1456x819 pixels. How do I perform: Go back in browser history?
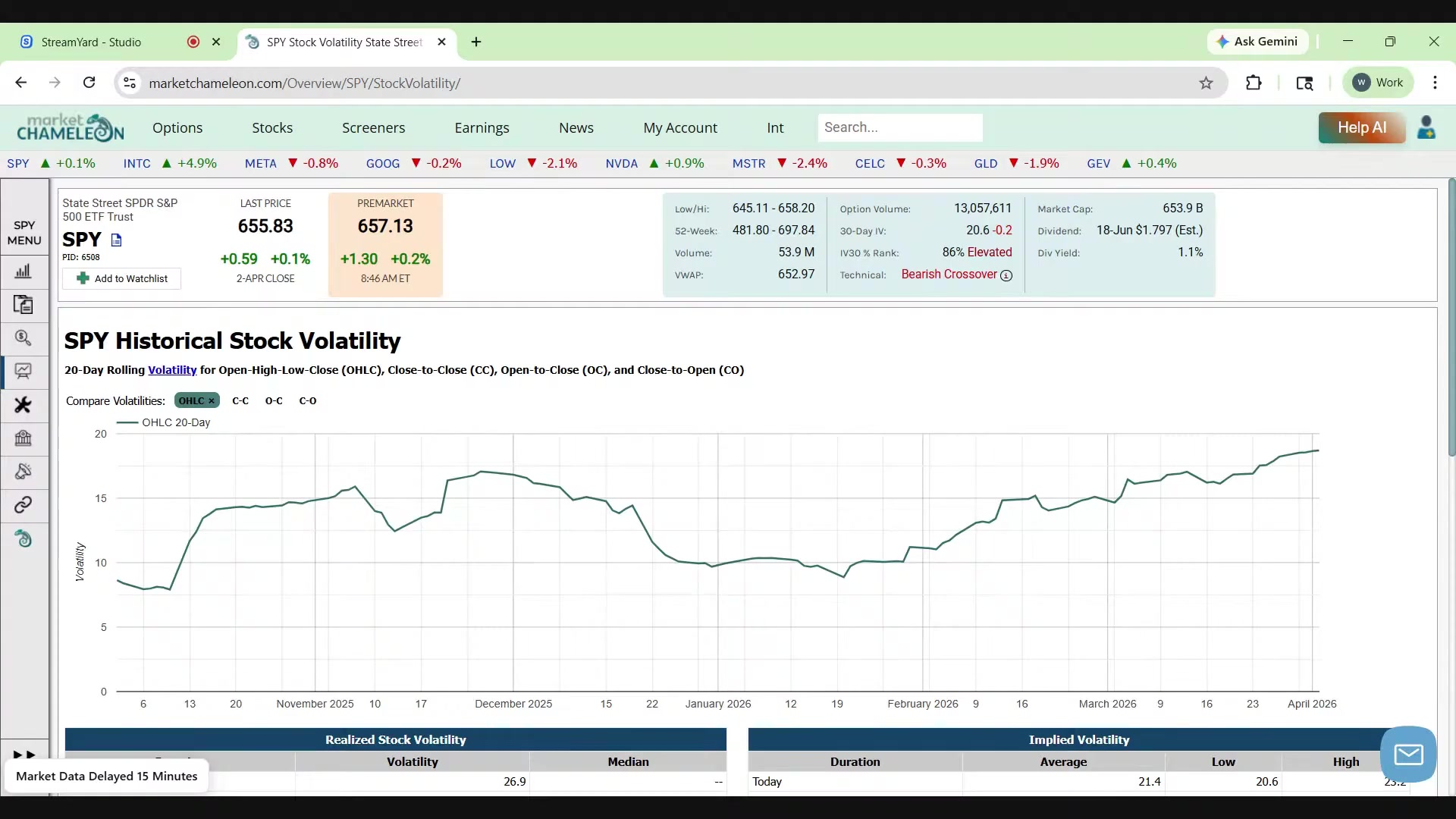pyautogui.click(x=21, y=83)
